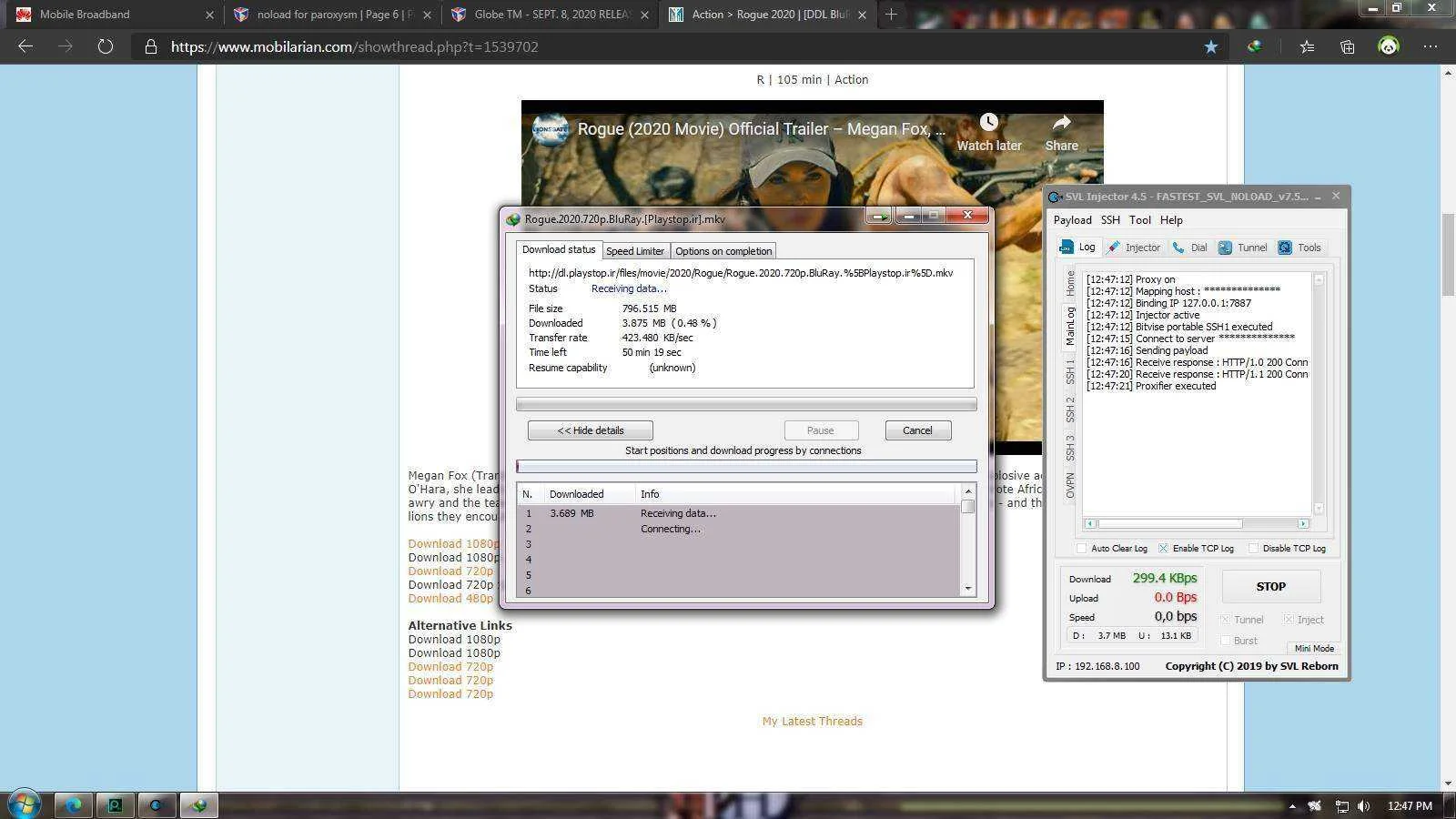Toggle the Burst checkbox in SVL Injector
The width and height of the screenshot is (1456, 819).
(x=1225, y=641)
